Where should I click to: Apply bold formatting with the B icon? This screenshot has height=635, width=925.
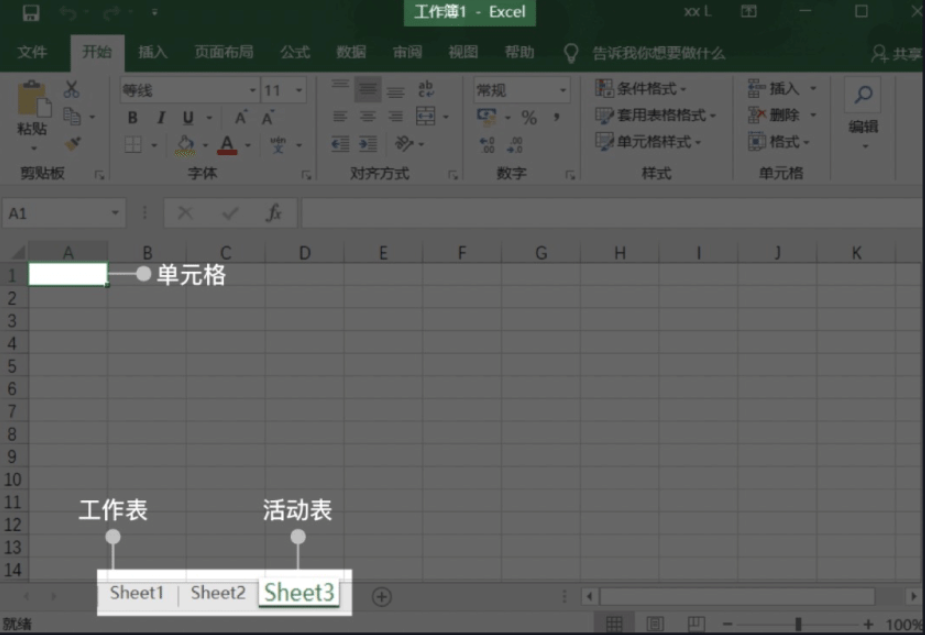132,117
